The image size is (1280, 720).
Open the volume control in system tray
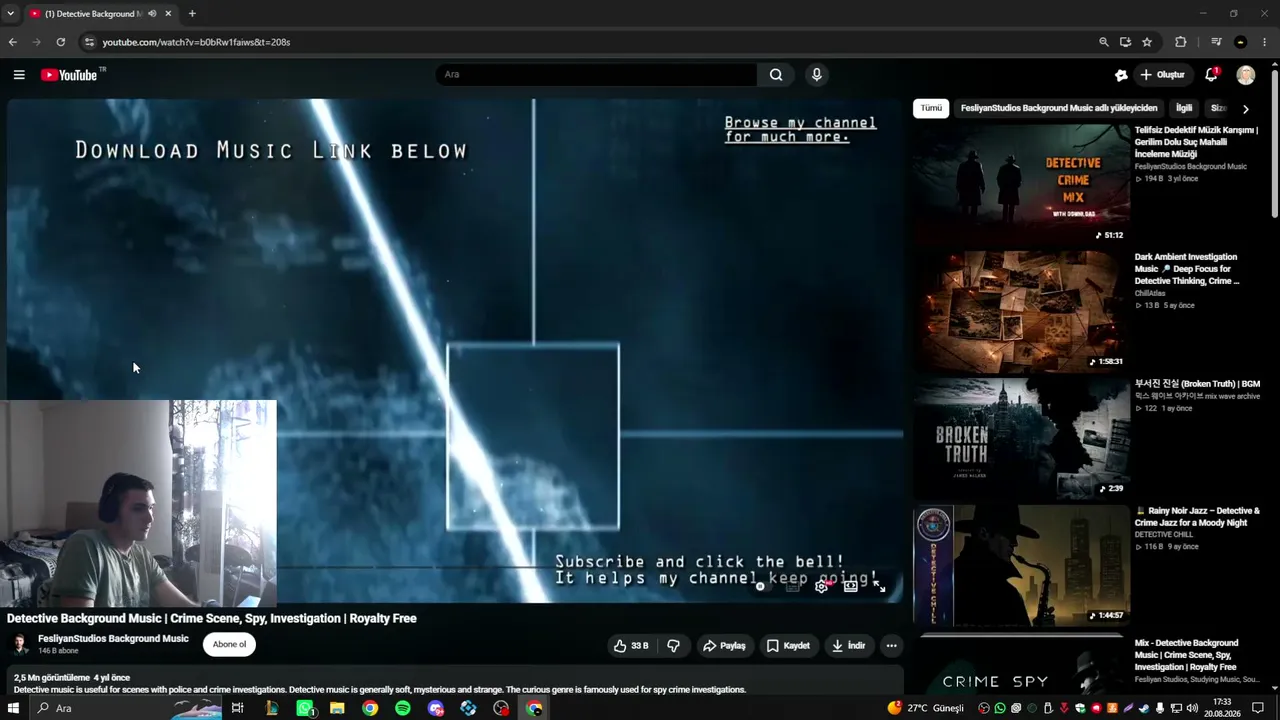point(1192,708)
